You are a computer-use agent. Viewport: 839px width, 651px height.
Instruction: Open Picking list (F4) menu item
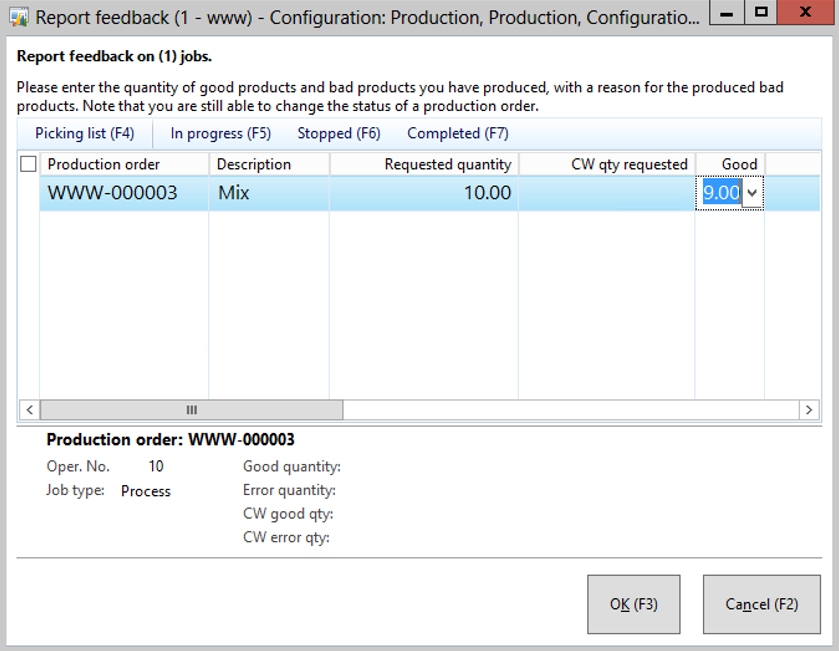tap(84, 133)
